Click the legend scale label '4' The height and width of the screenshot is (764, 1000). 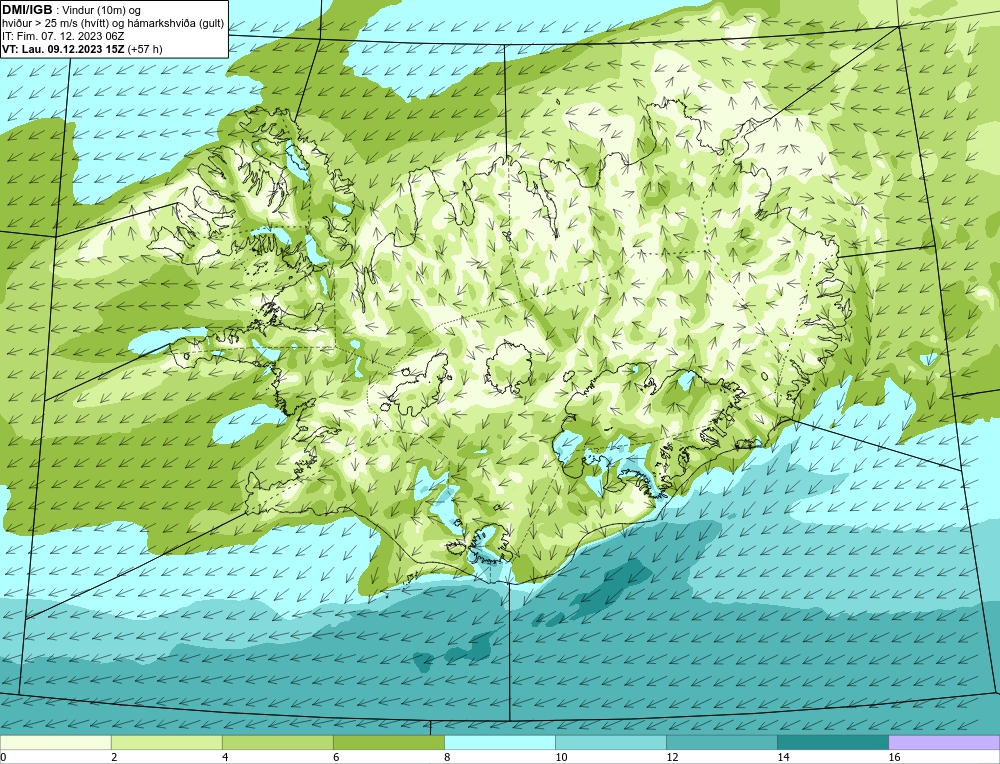click(x=225, y=757)
